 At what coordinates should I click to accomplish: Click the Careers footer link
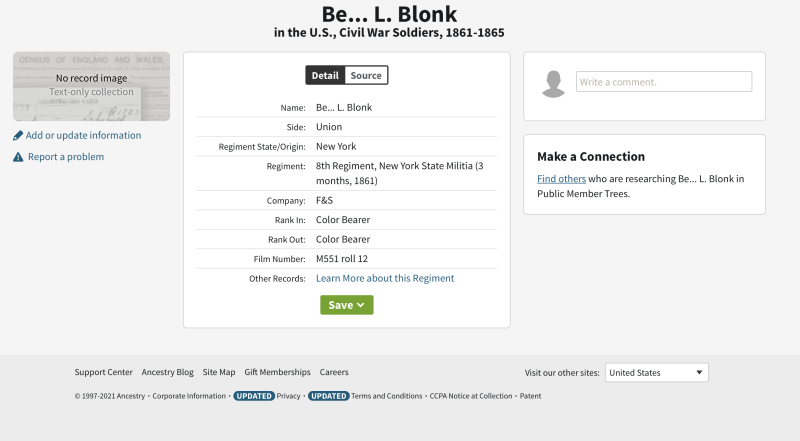click(x=334, y=372)
